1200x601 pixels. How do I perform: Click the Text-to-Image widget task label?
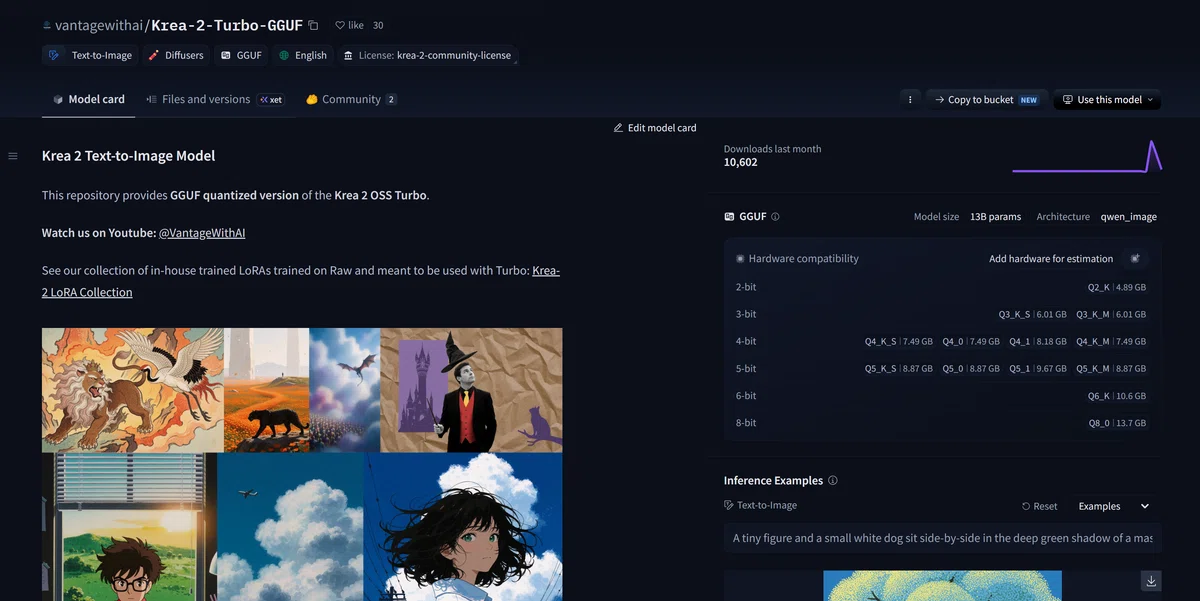point(761,506)
